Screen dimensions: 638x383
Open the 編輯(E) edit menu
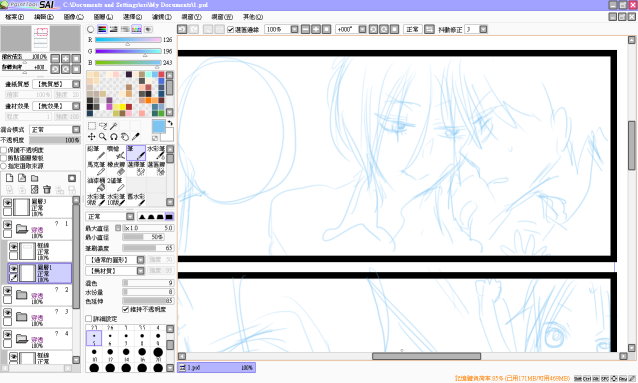44,17
